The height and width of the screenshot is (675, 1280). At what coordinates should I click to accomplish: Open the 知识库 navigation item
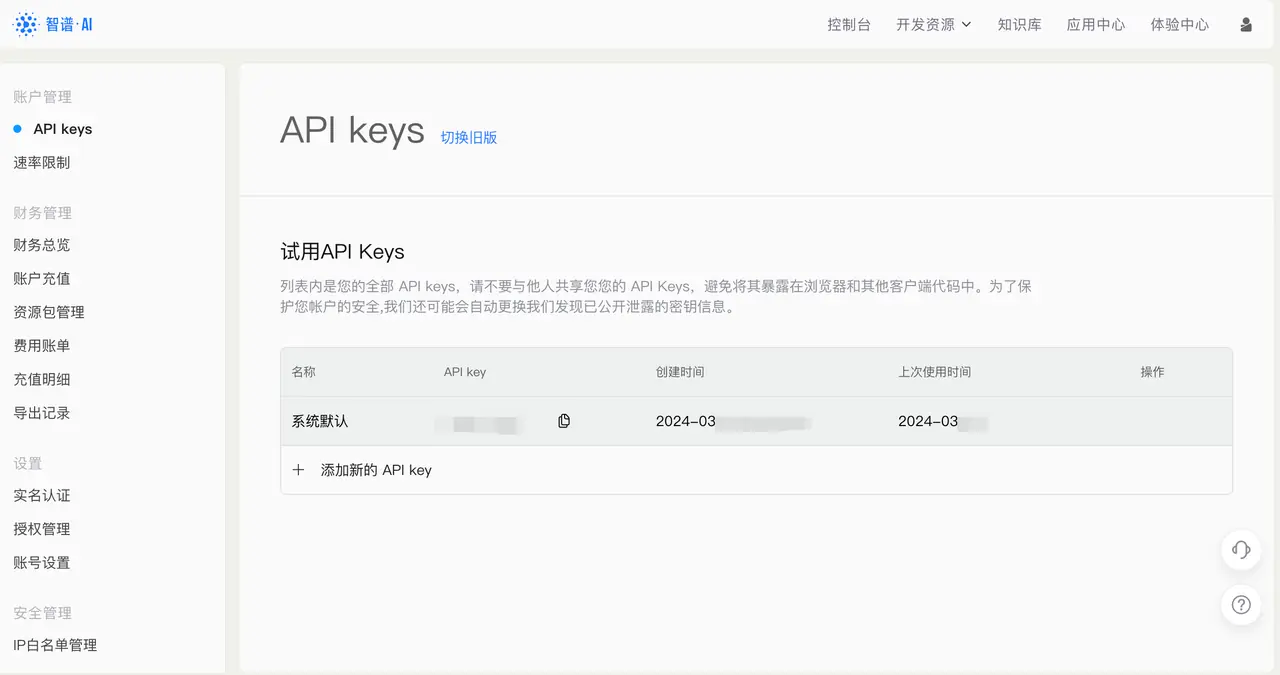[x=1019, y=23]
